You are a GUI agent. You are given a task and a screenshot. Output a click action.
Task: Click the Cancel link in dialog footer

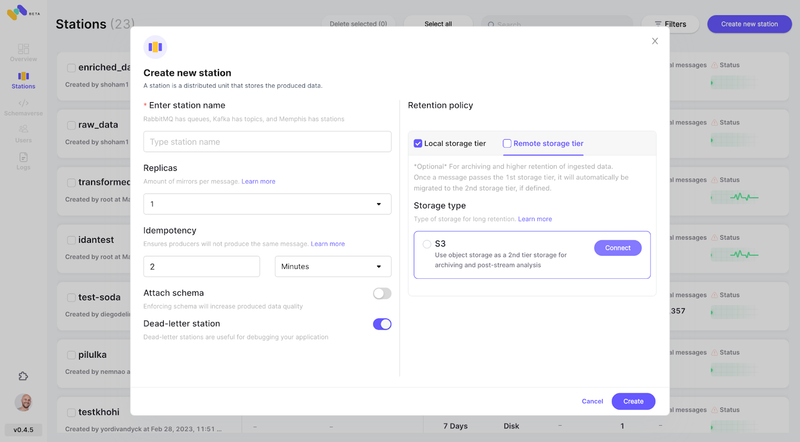[592, 401]
